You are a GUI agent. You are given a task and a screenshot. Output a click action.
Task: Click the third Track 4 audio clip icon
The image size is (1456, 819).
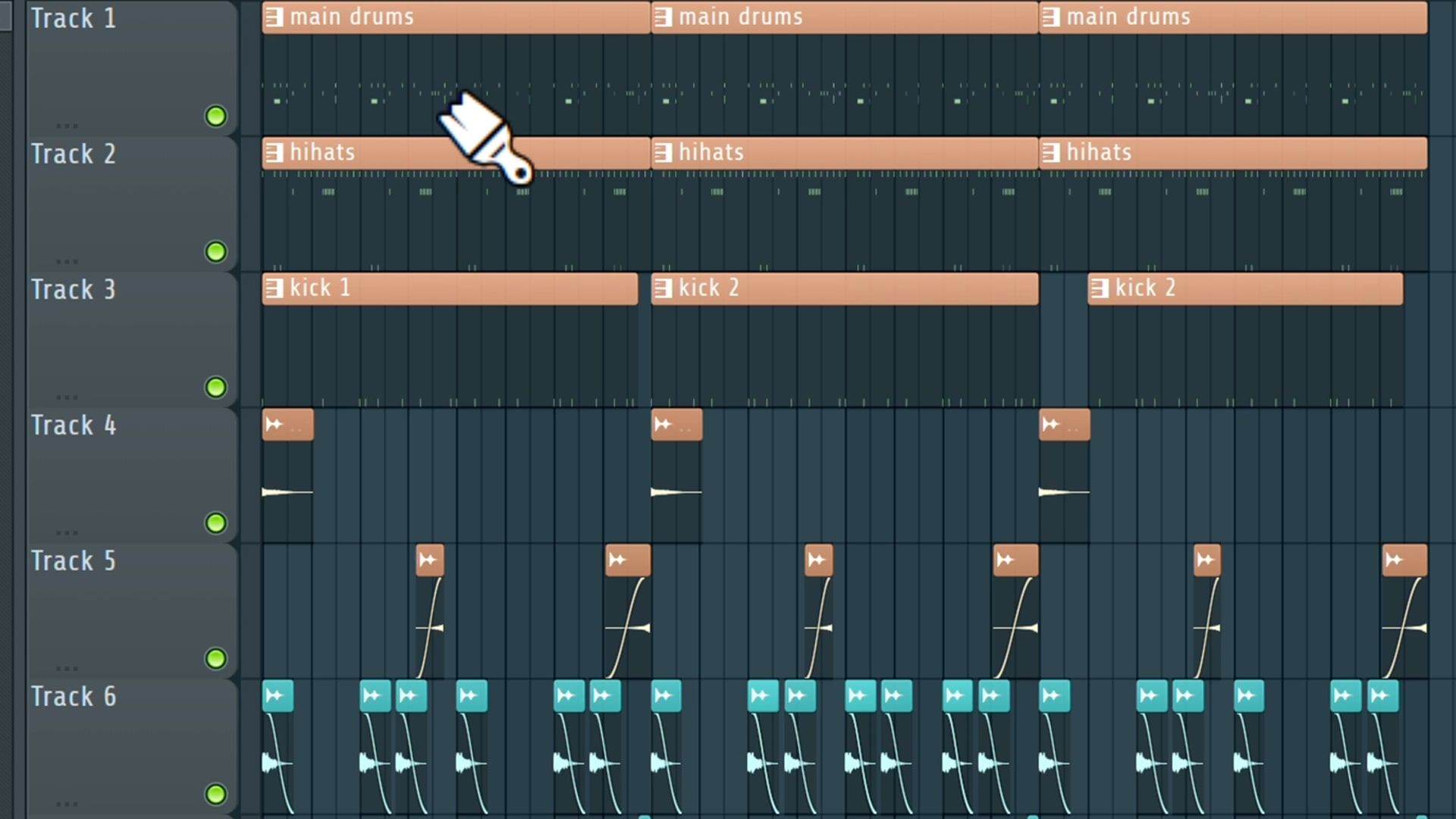(1051, 424)
